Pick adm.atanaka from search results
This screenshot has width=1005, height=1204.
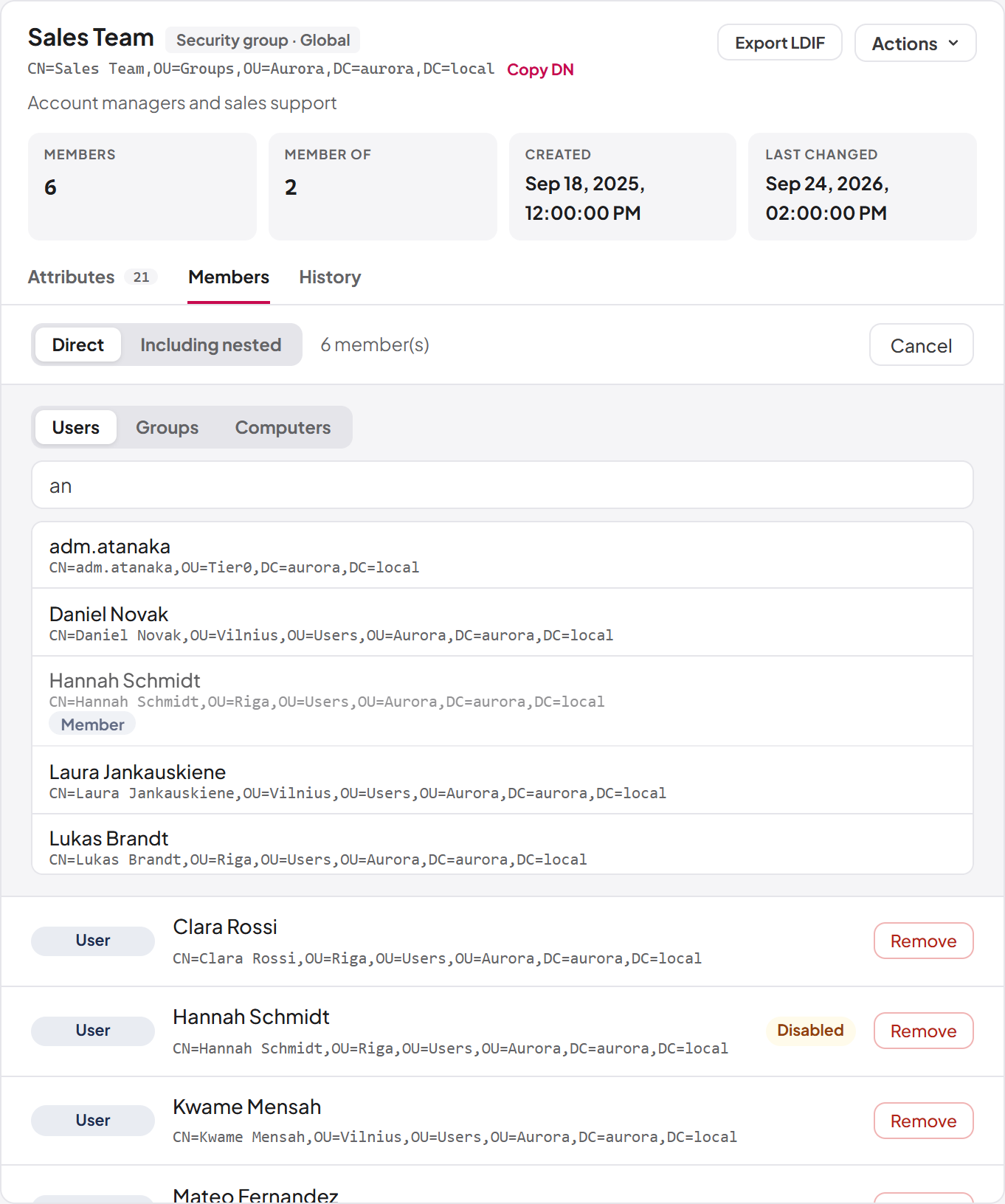click(502, 556)
